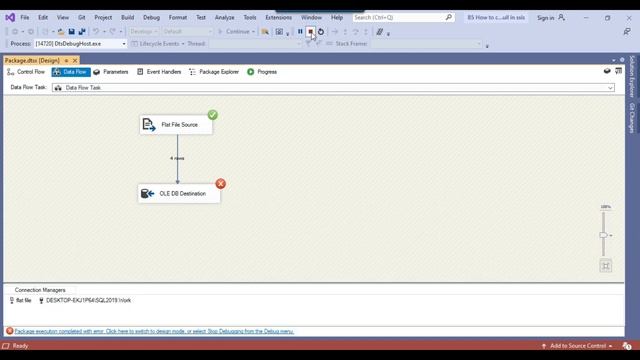Stop debugging with red square icon
The height and width of the screenshot is (360, 640).
pyautogui.click(x=311, y=31)
